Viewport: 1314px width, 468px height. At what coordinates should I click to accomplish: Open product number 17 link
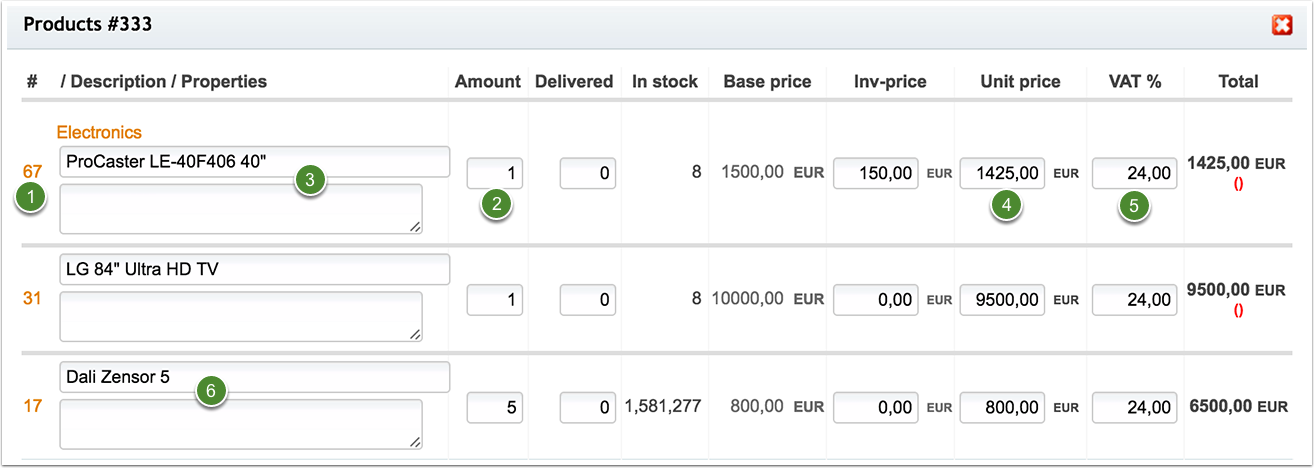(32, 407)
